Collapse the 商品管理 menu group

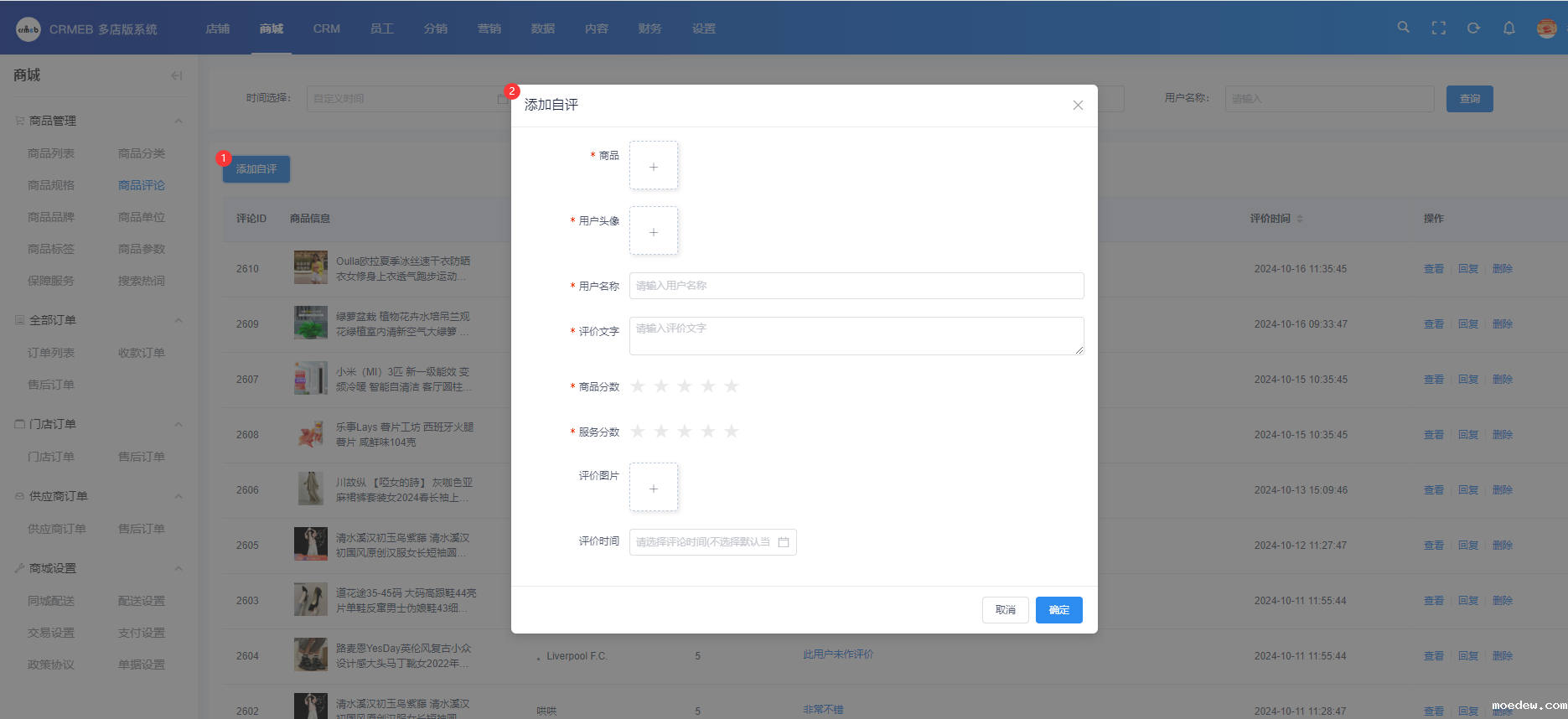[x=179, y=121]
